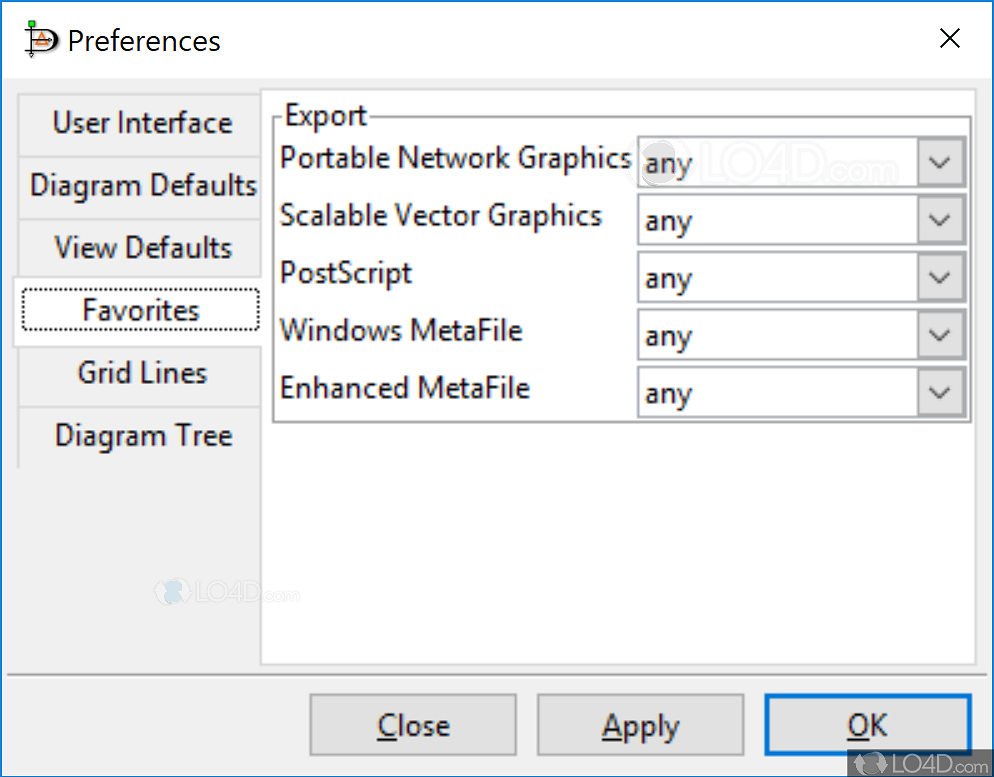Open the Scalable Vector Graphics dropdown arrow
Viewport: 994px width, 777px height.
click(x=940, y=220)
